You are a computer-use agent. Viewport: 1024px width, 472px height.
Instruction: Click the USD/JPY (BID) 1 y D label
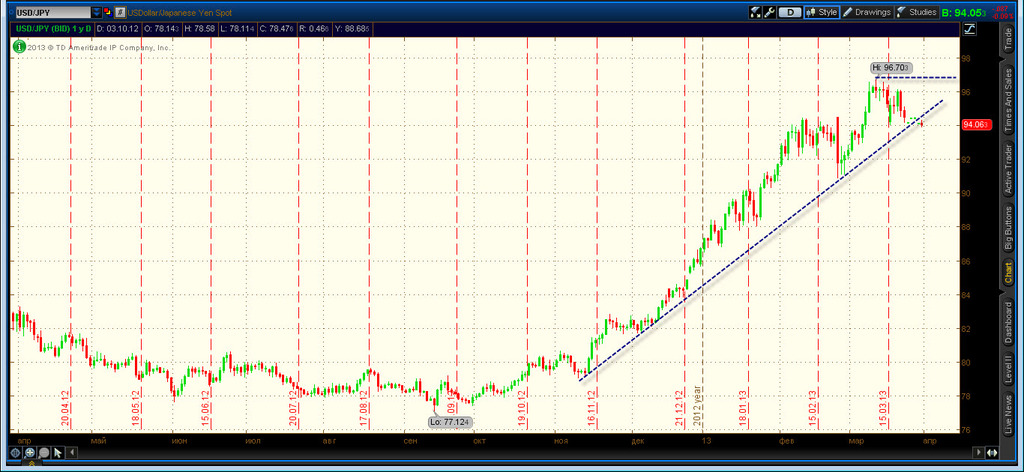pyautogui.click(x=54, y=29)
